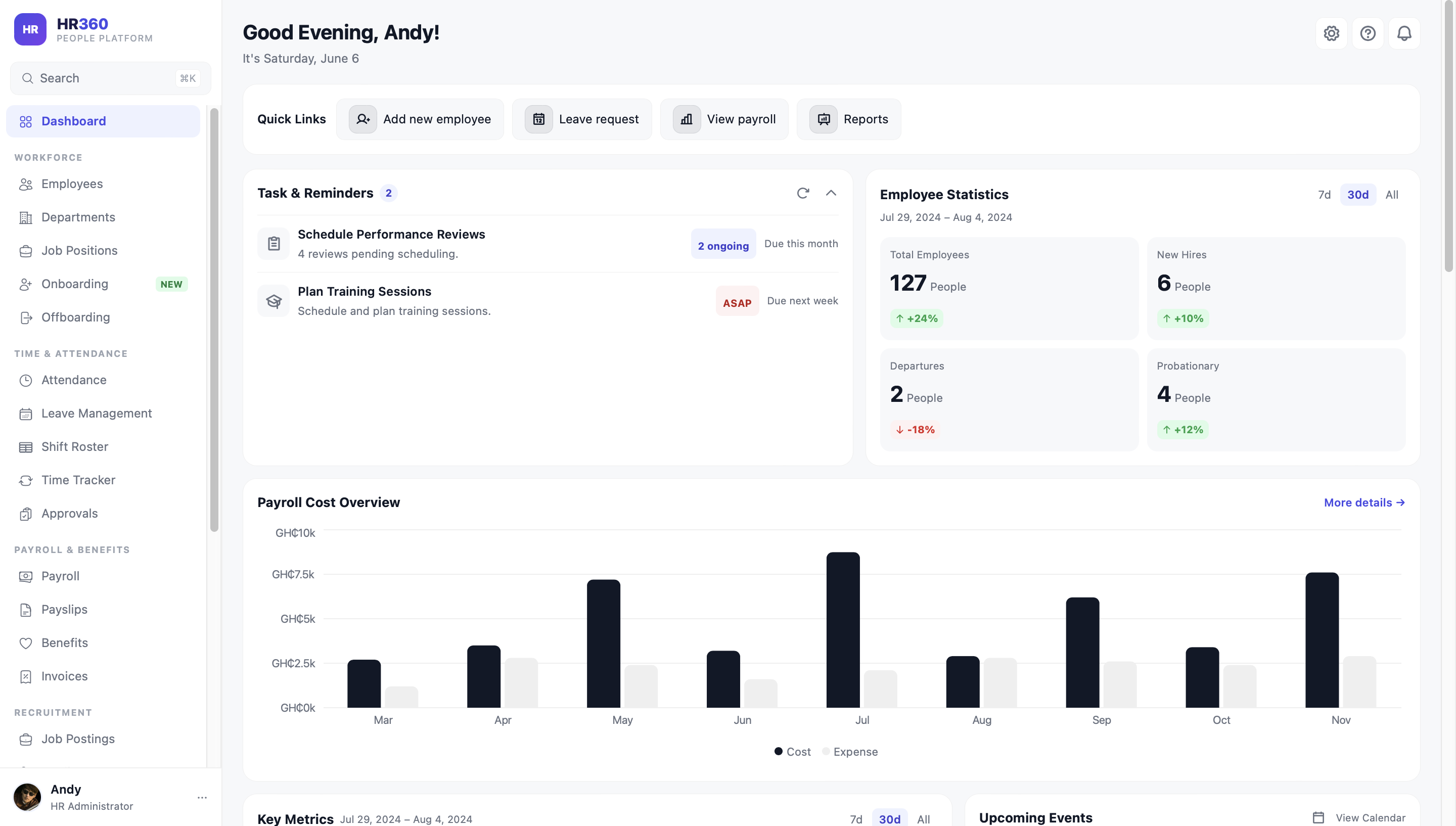This screenshot has height=826, width=1456.
Task: Select 30d in Employee Statistics
Action: 1358,195
